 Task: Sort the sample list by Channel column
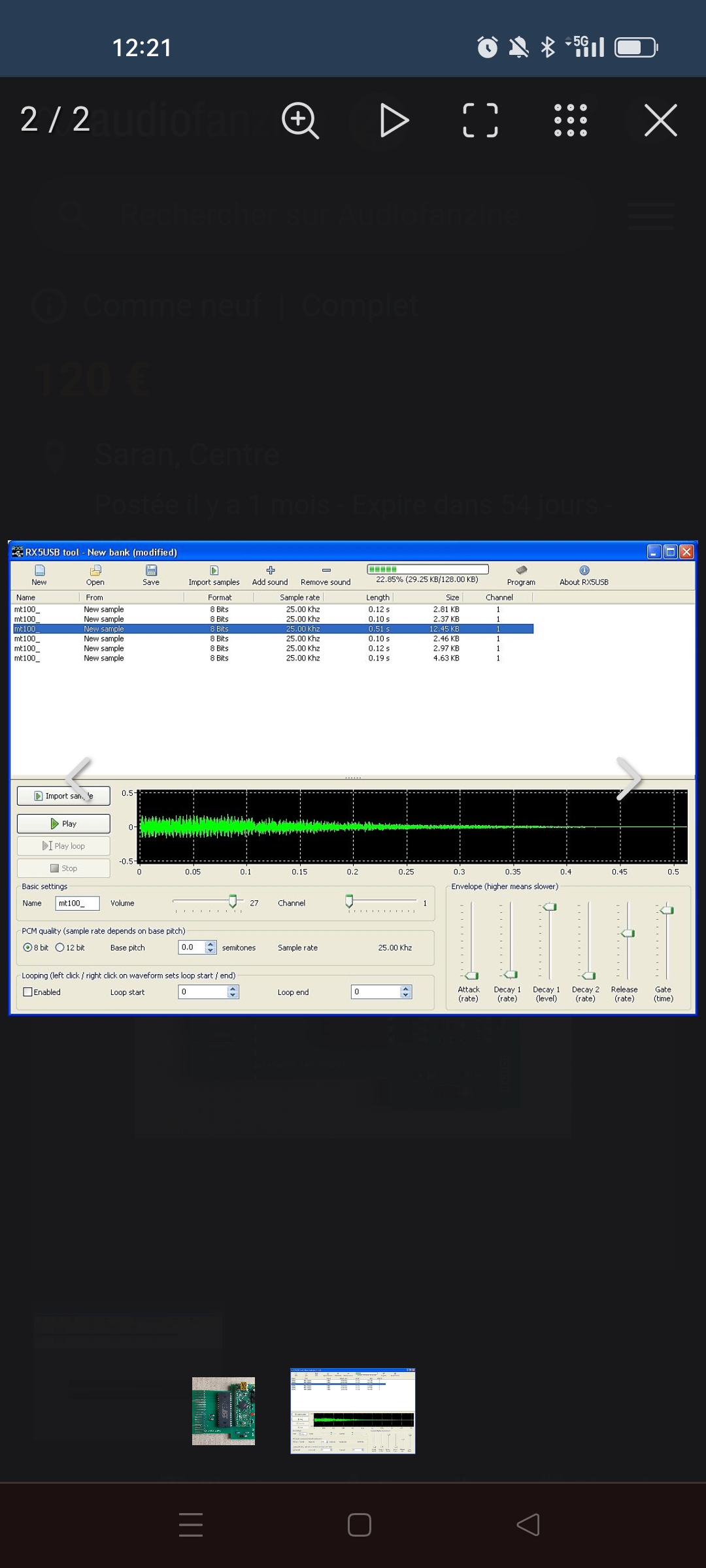click(x=499, y=597)
